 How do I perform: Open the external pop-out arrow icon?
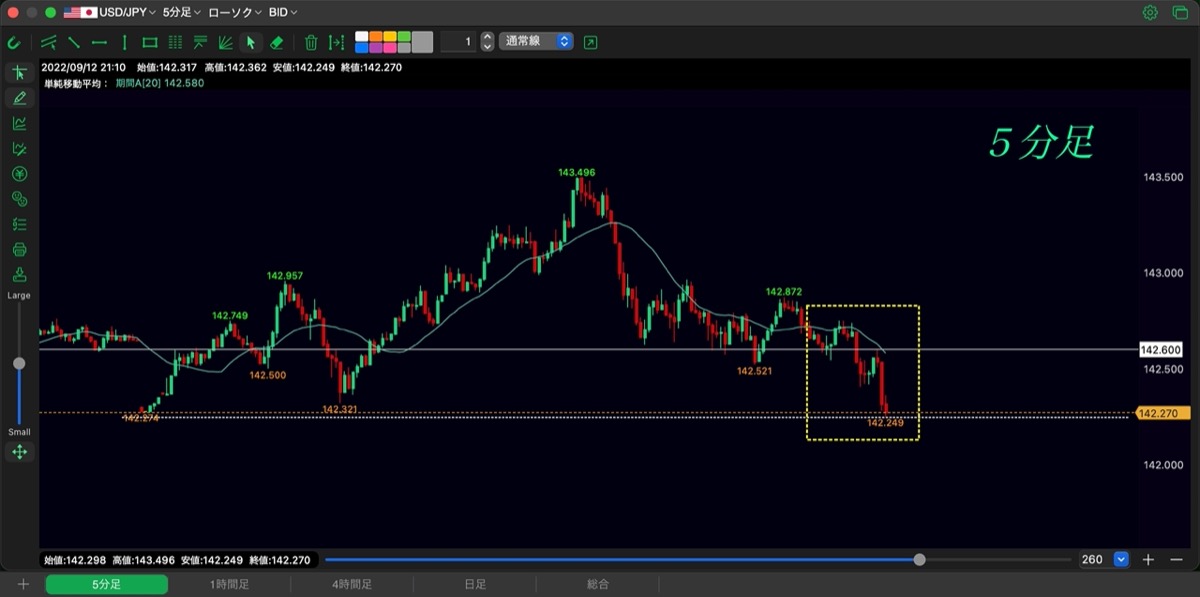click(590, 42)
